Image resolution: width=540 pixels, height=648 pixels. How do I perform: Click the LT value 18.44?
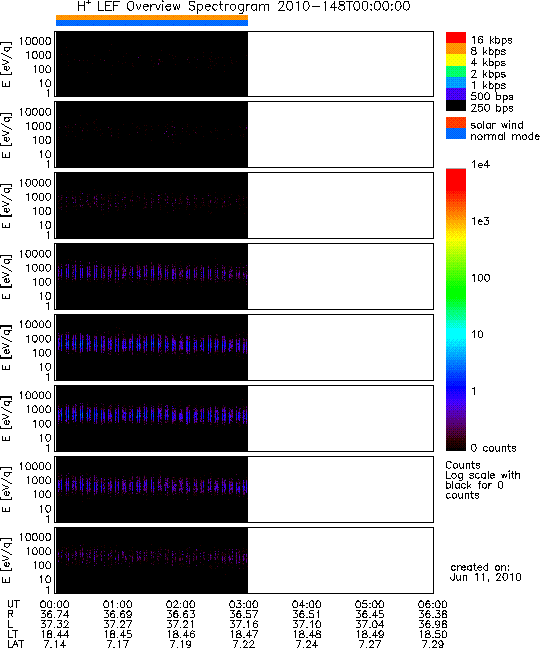[x=55, y=634]
